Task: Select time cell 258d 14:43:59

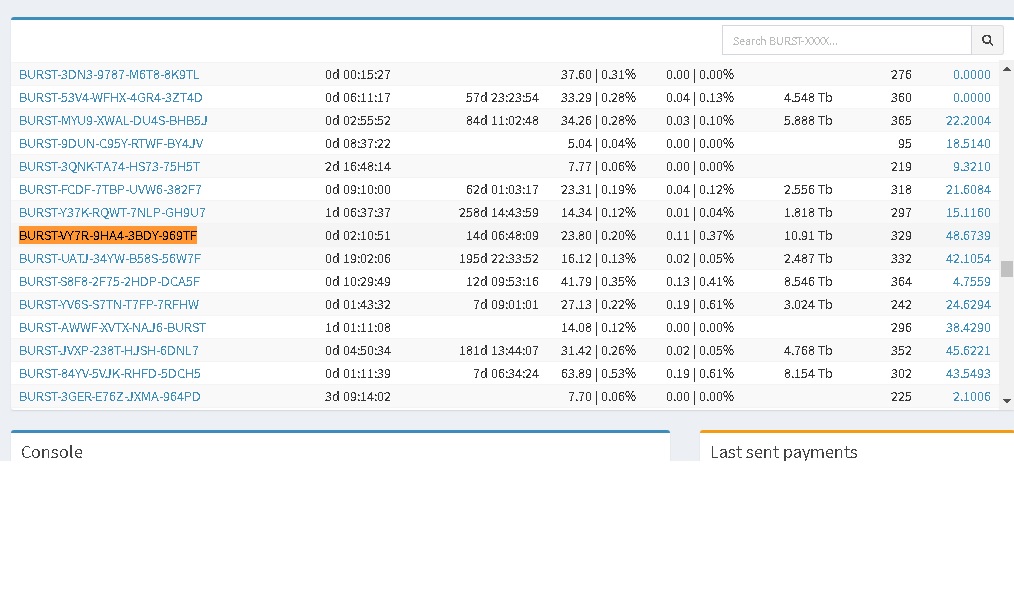Action: click(x=499, y=212)
